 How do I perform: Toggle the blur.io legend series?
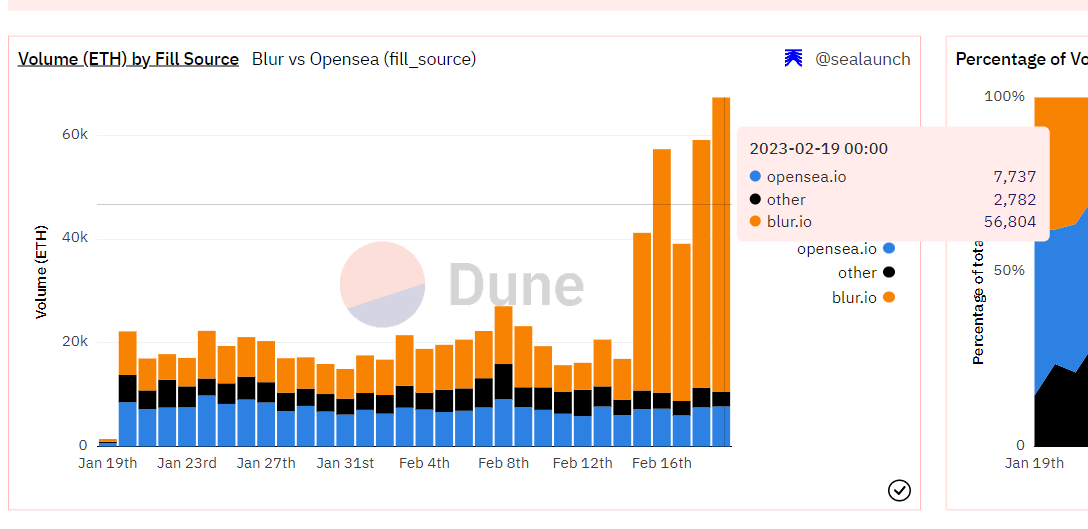click(863, 297)
